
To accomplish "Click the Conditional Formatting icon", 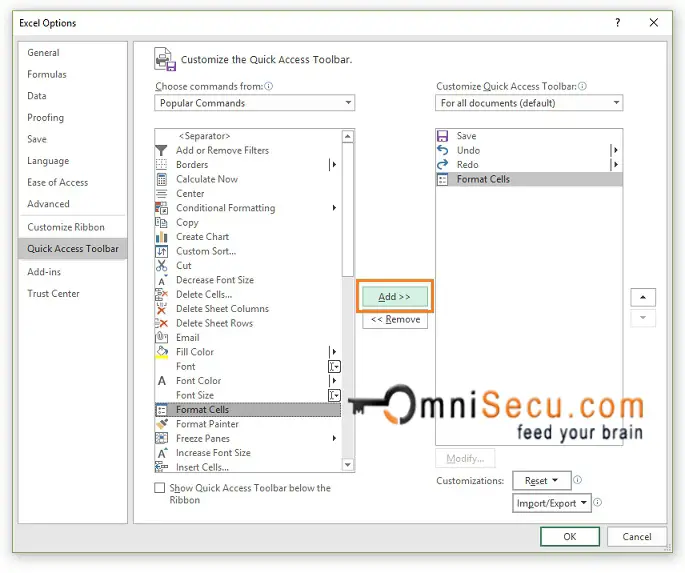I will coord(161,208).
